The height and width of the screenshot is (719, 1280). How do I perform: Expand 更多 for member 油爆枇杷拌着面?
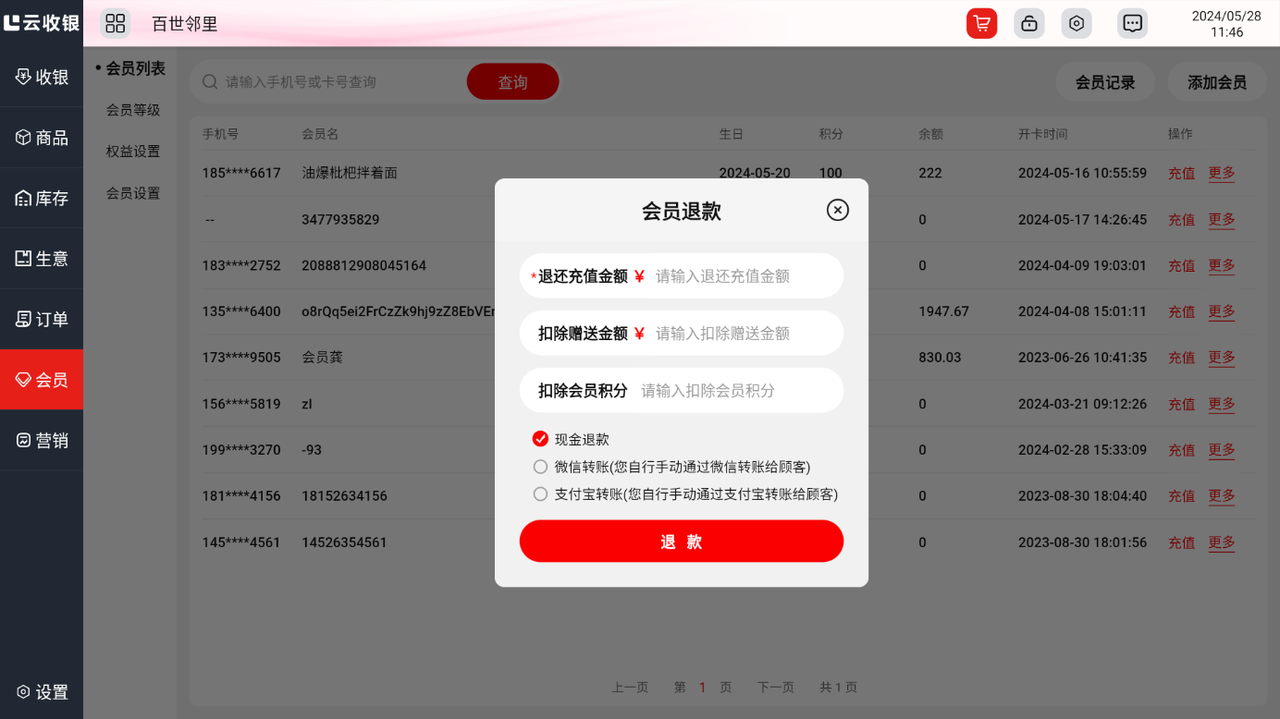pyautogui.click(x=1221, y=173)
